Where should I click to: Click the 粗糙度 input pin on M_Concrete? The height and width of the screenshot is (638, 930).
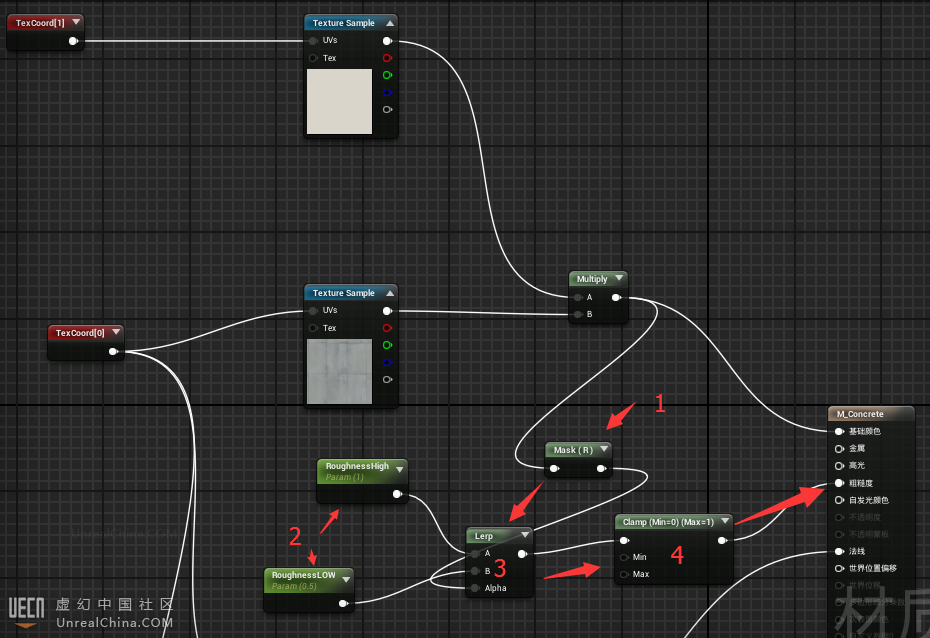[x=838, y=483]
